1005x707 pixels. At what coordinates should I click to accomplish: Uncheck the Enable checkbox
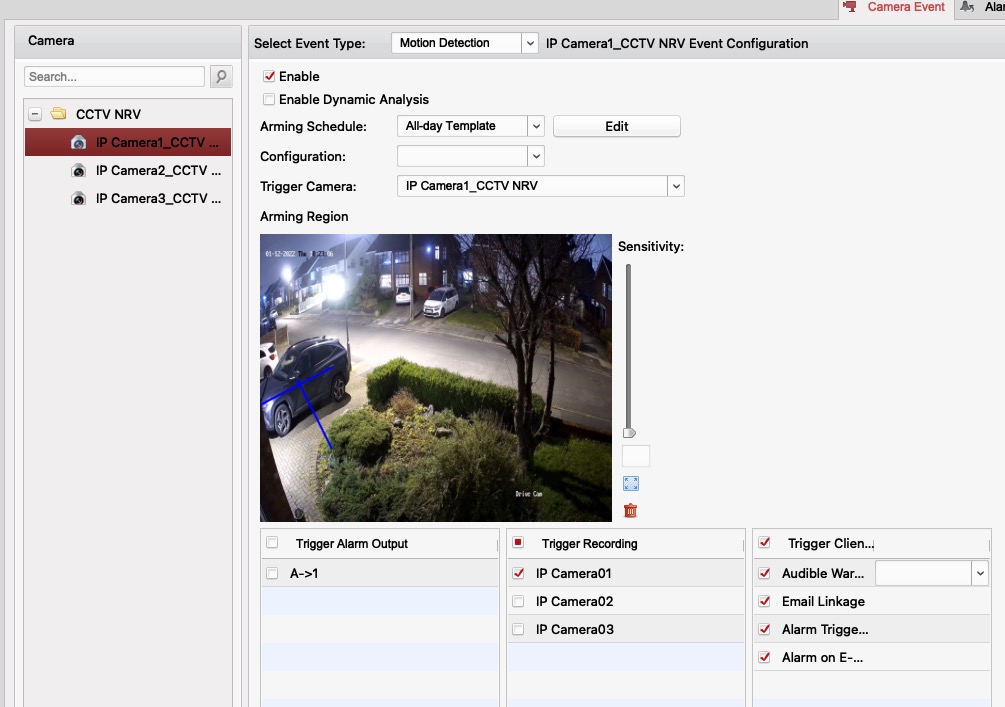269,76
